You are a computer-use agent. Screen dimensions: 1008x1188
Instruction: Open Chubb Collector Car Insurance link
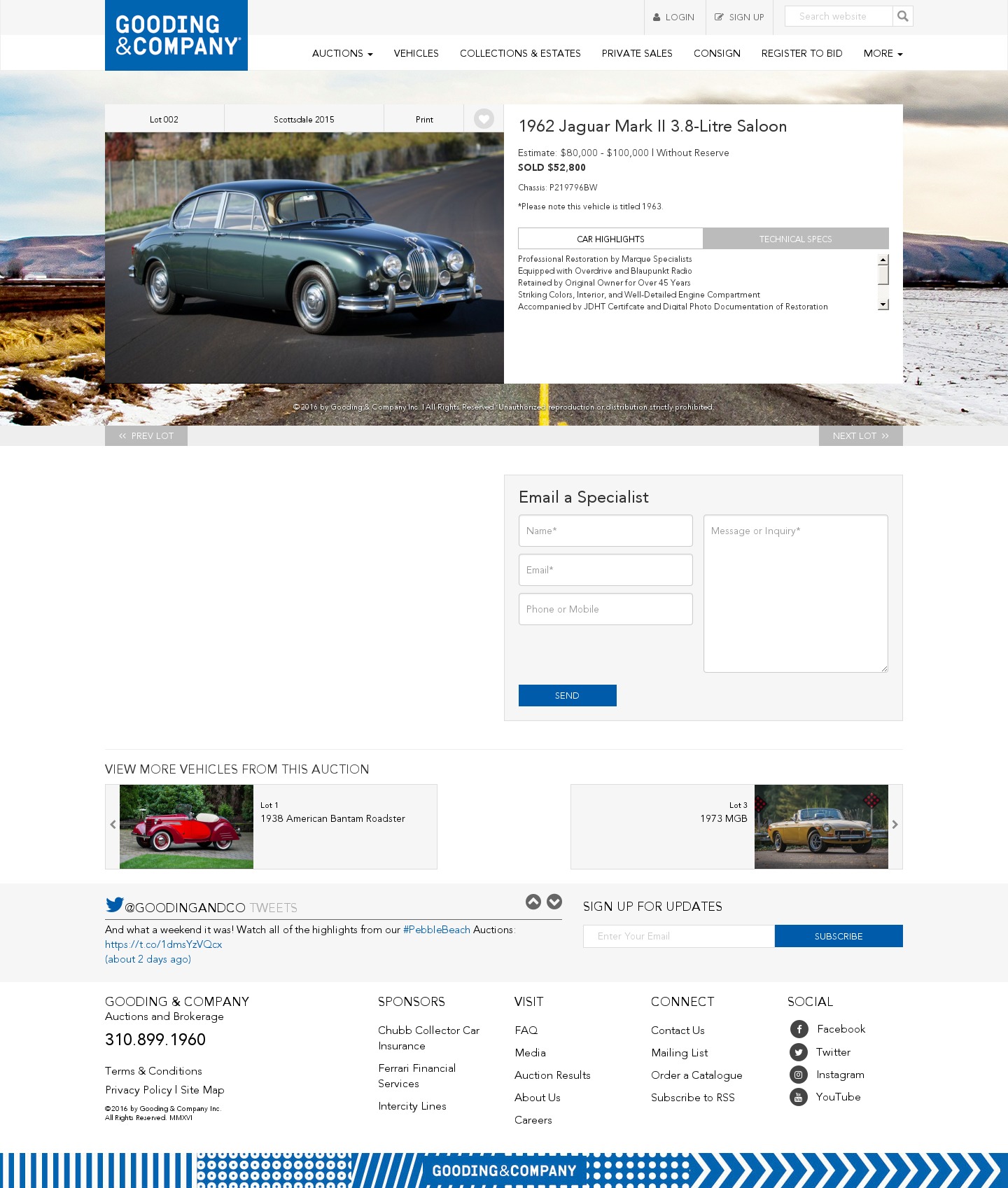point(429,1038)
